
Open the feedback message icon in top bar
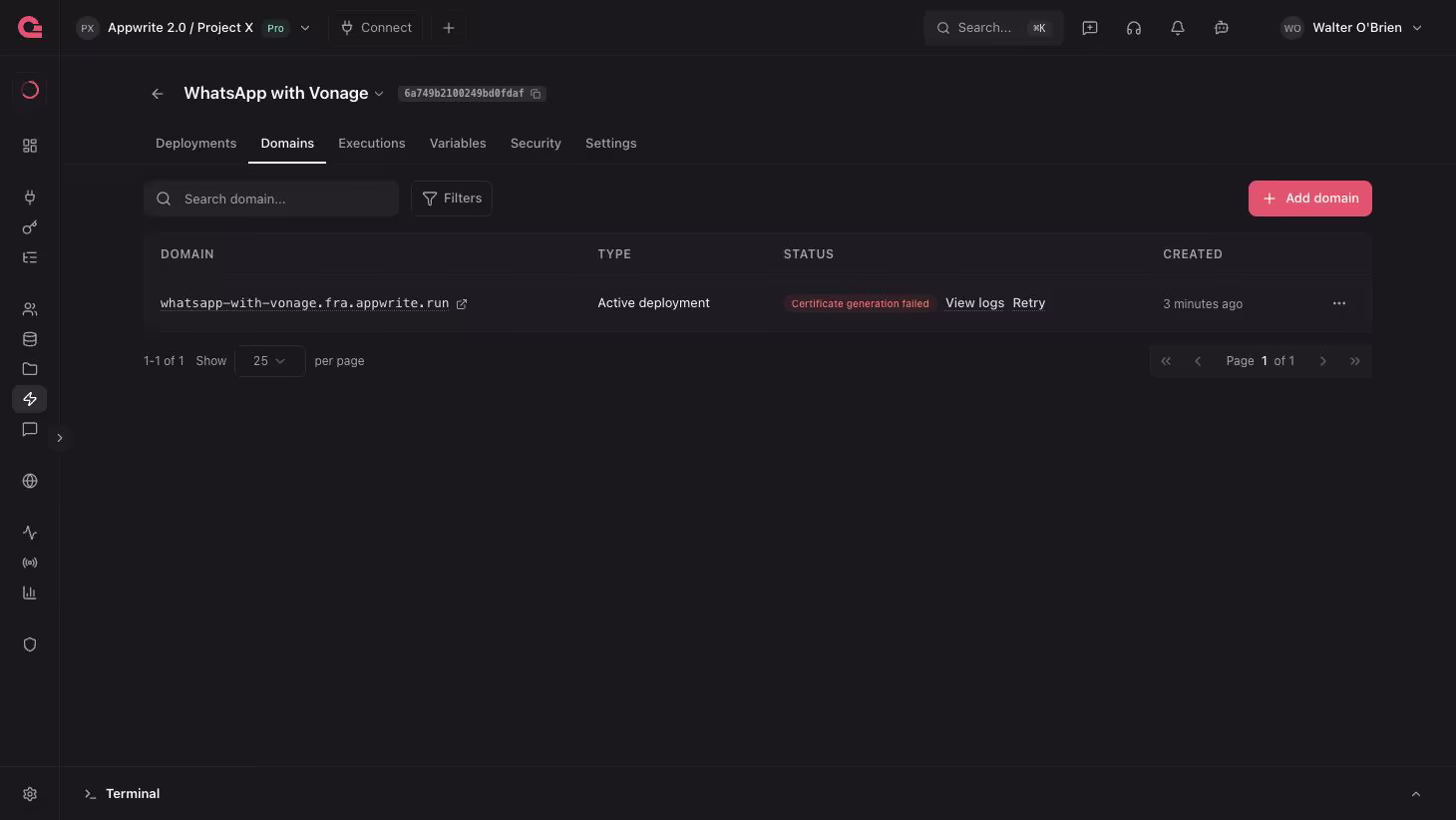pyautogui.click(x=1090, y=28)
